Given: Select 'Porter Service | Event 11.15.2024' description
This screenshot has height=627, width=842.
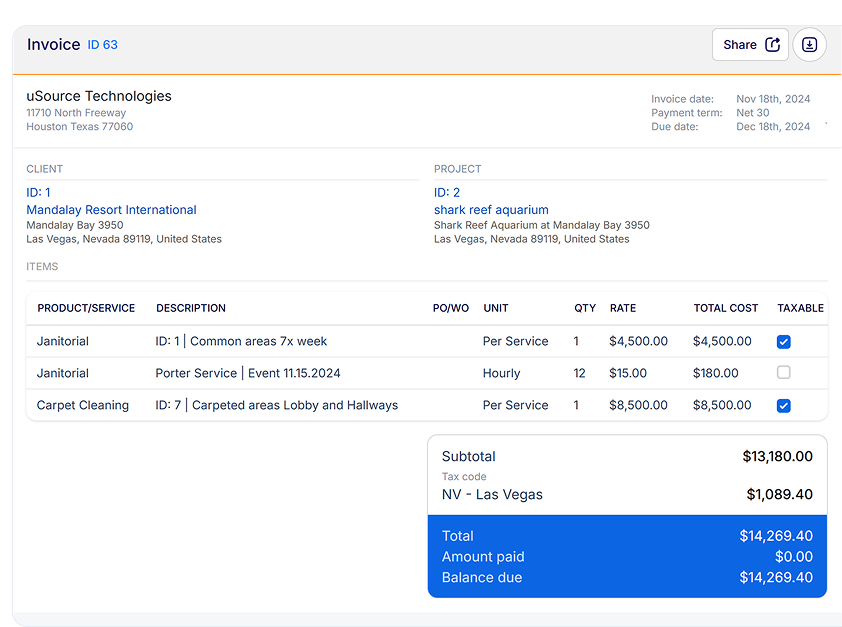Looking at the screenshot, I should coord(248,373).
